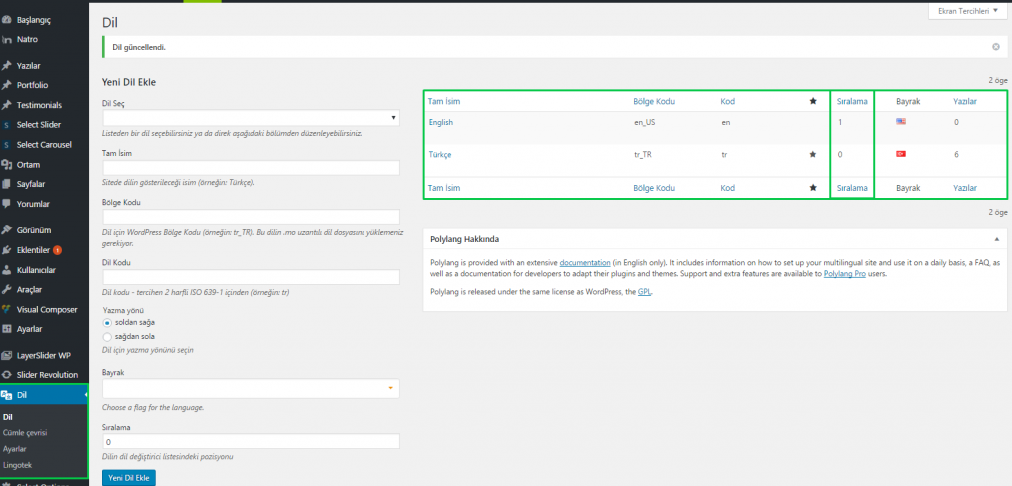Viewport: 1012px width, 486px height.
Task: Click the Ayarlar settings icon in main menu
Action: pos(6,329)
